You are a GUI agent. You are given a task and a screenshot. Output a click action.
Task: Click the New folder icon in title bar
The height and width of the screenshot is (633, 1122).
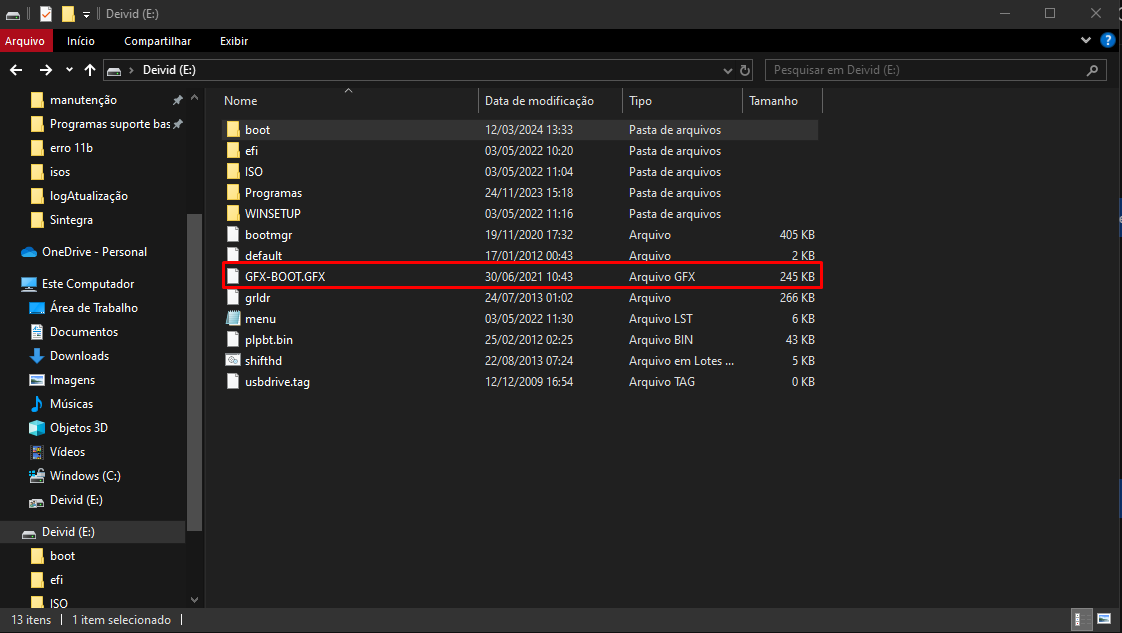coord(68,14)
